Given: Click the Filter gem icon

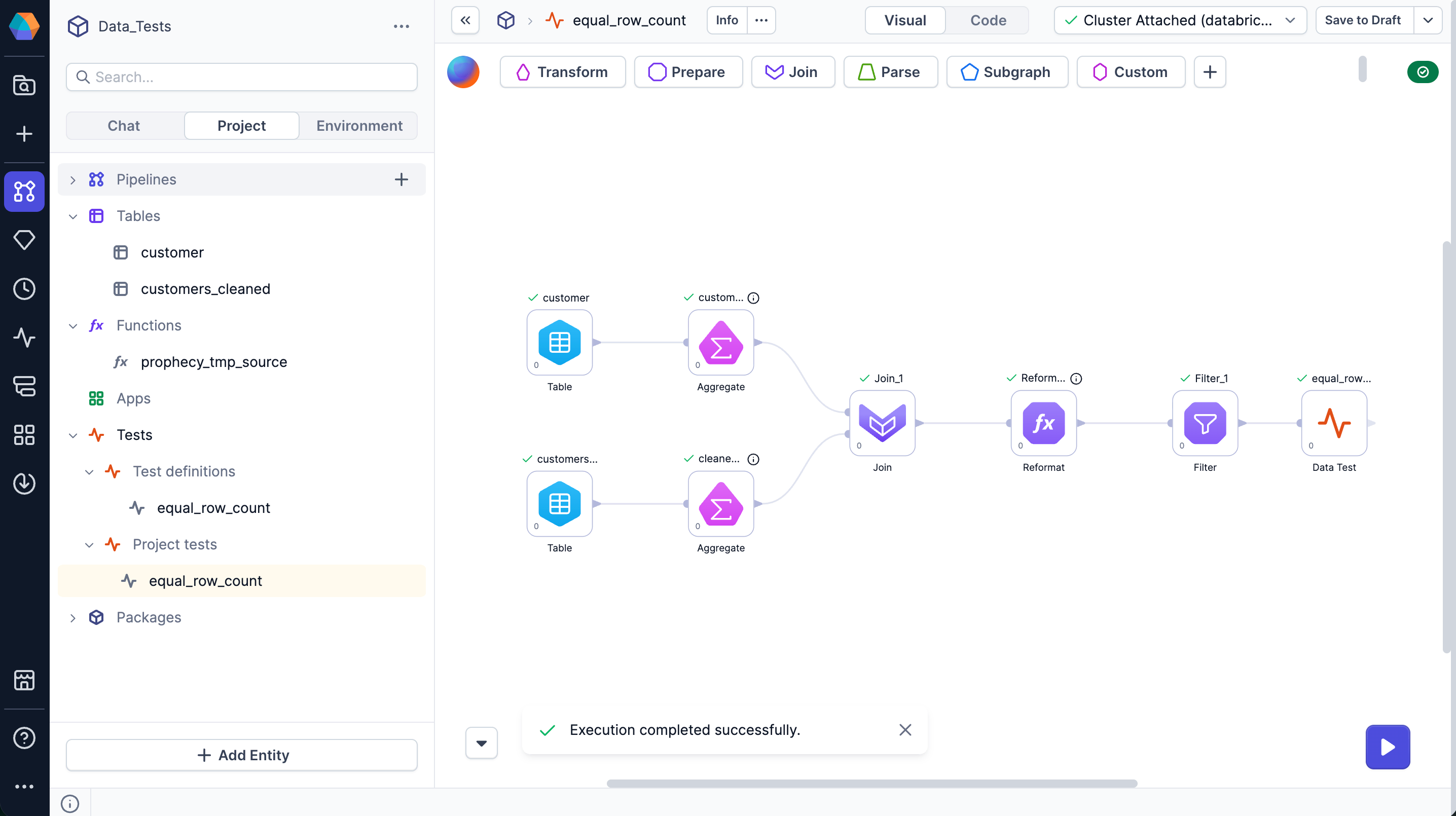Looking at the screenshot, I should pyautogui.click(x=1205, y=423).
